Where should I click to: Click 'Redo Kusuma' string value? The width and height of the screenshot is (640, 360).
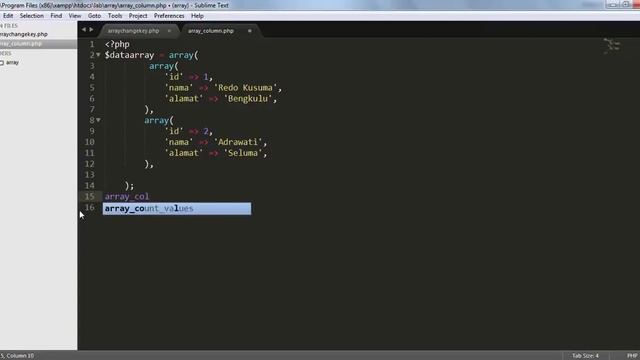point(245,88)
